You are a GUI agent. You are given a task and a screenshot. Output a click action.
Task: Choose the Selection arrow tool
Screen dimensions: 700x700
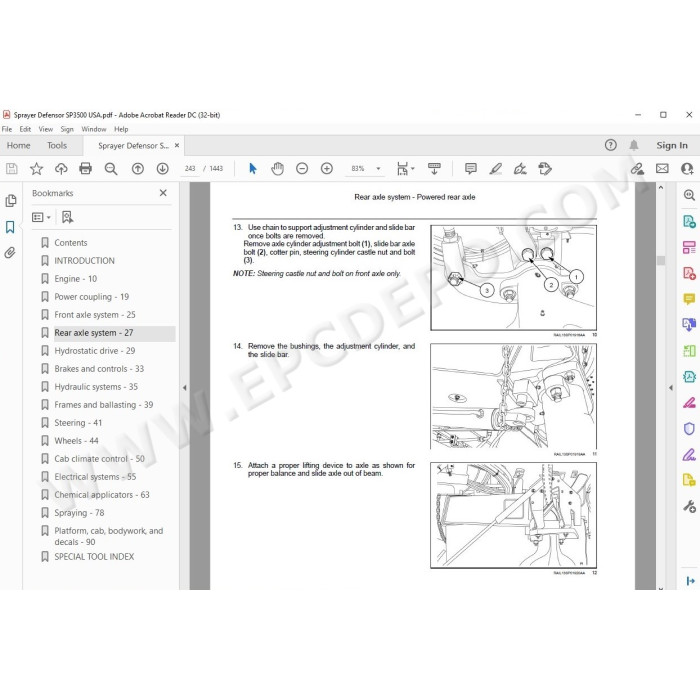(253, 169)
